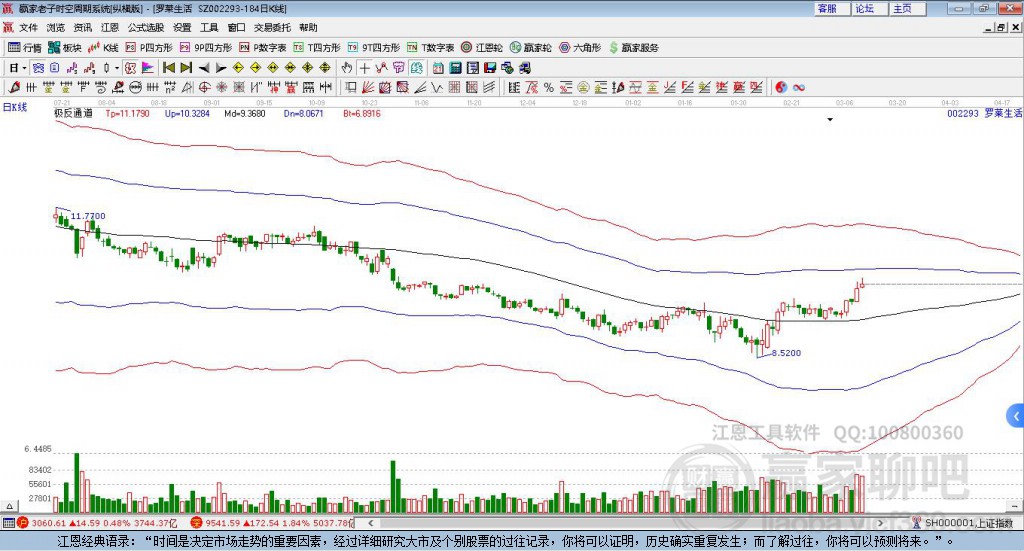This screenshot has width=1024, height=551.
Task: Open the 资讯 menu
Action: point(83,27)
